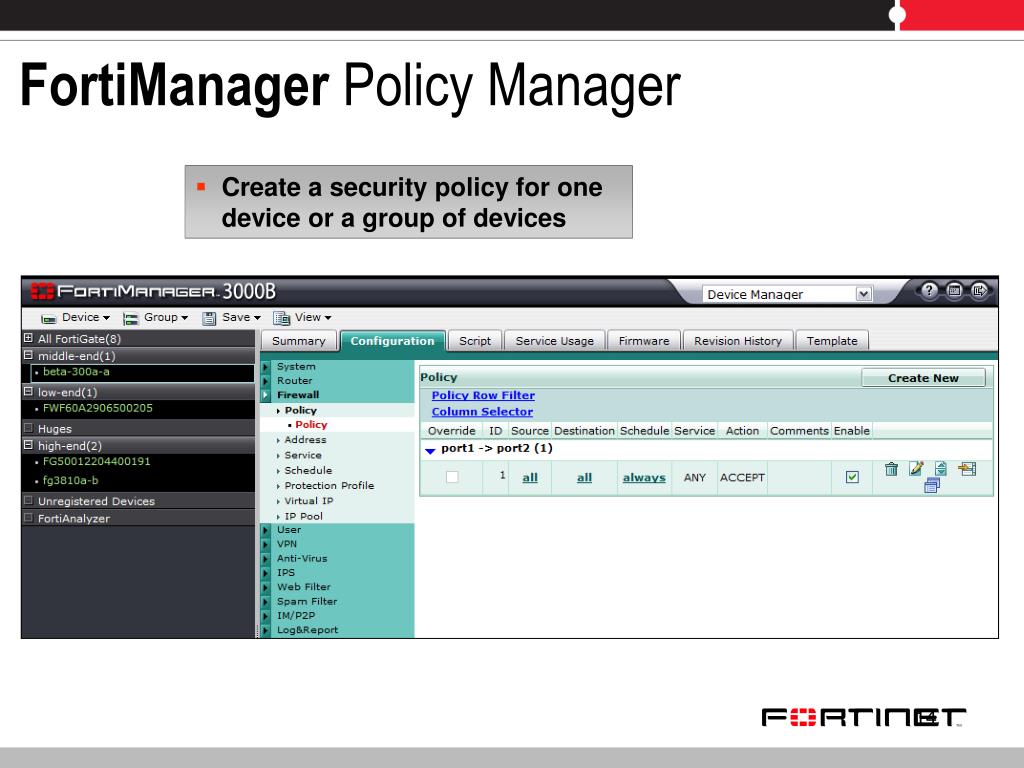This screenshot has height=768, width=1024.
Task: Expand the IM/P2P configuration section
Action: [266, 616]
